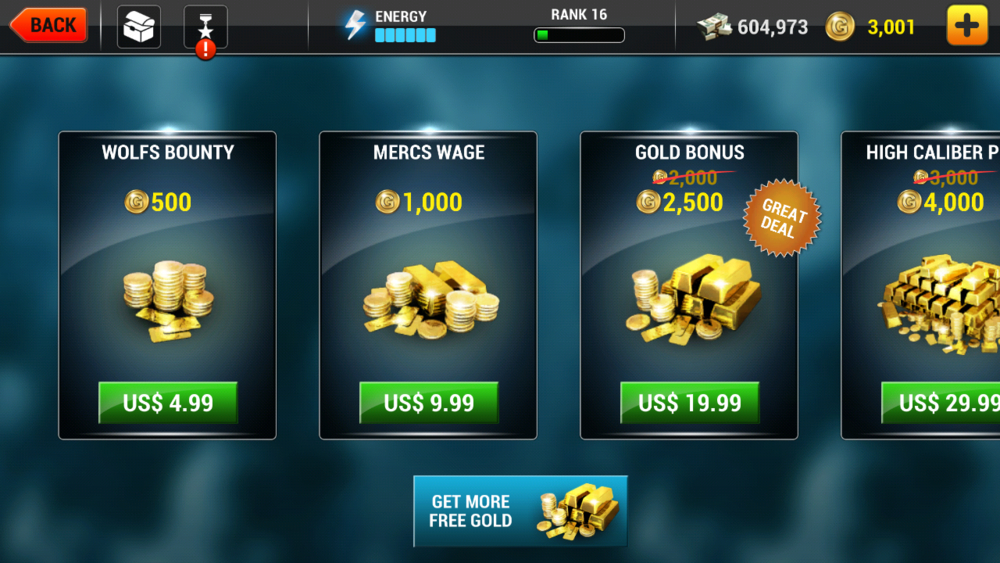This screenshot has height=563, width=1000.
Task: Tap the red BACK button
Action: point(48,26)
